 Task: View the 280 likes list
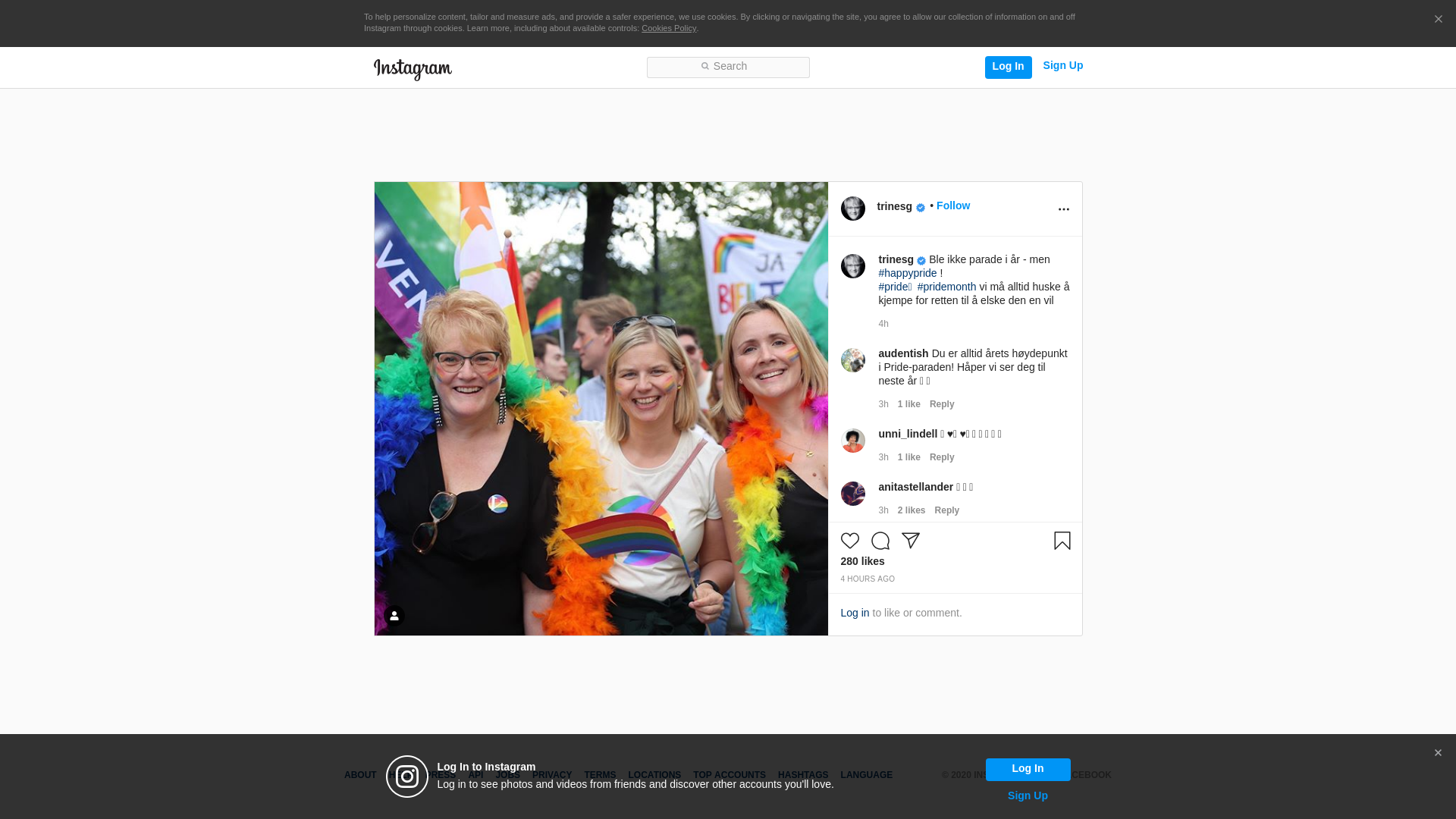(x=862, y=561)
